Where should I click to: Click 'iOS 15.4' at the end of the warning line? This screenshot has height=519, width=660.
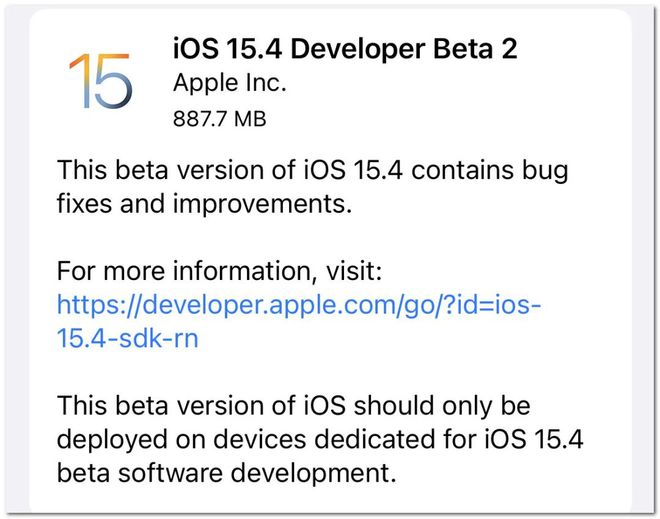[x=534, y=439]
